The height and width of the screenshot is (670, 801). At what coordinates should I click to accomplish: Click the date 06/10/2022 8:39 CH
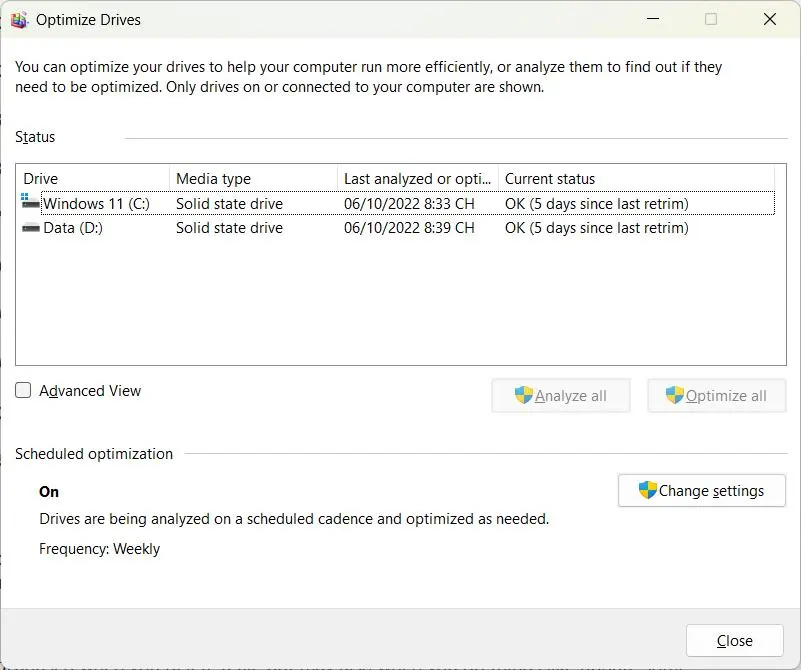point(409,228)
